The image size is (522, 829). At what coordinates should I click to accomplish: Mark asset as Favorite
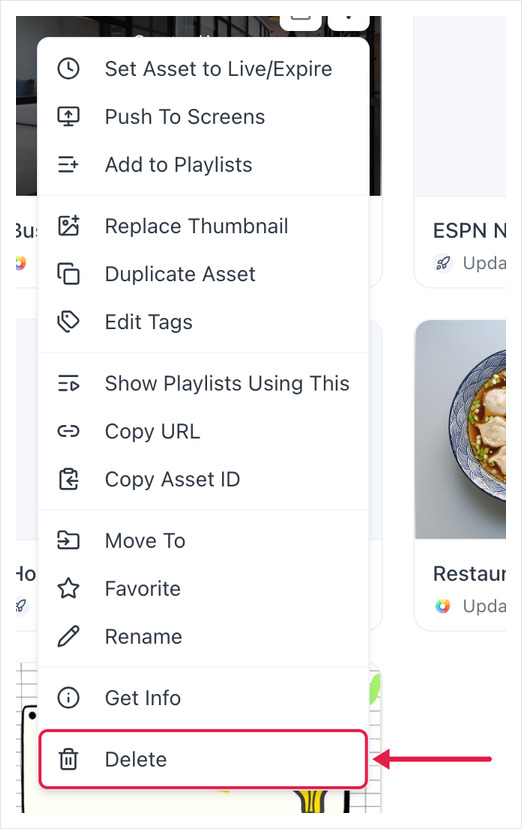click(204, 588)
